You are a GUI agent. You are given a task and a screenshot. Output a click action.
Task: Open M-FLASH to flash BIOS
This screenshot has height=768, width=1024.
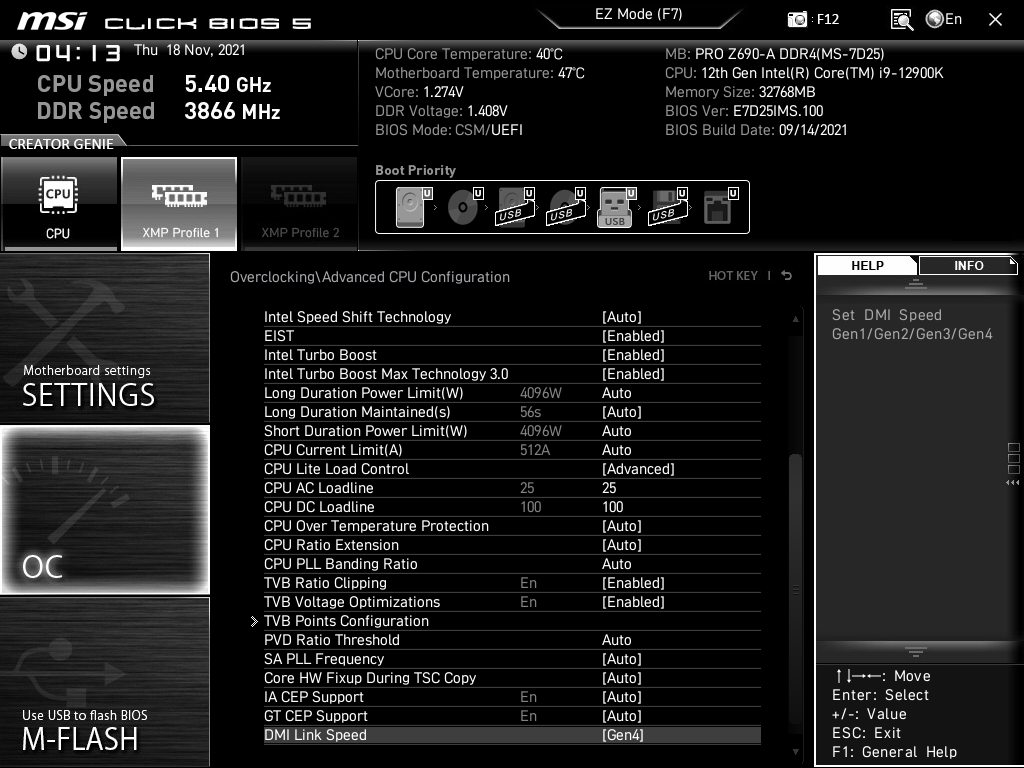104,681
